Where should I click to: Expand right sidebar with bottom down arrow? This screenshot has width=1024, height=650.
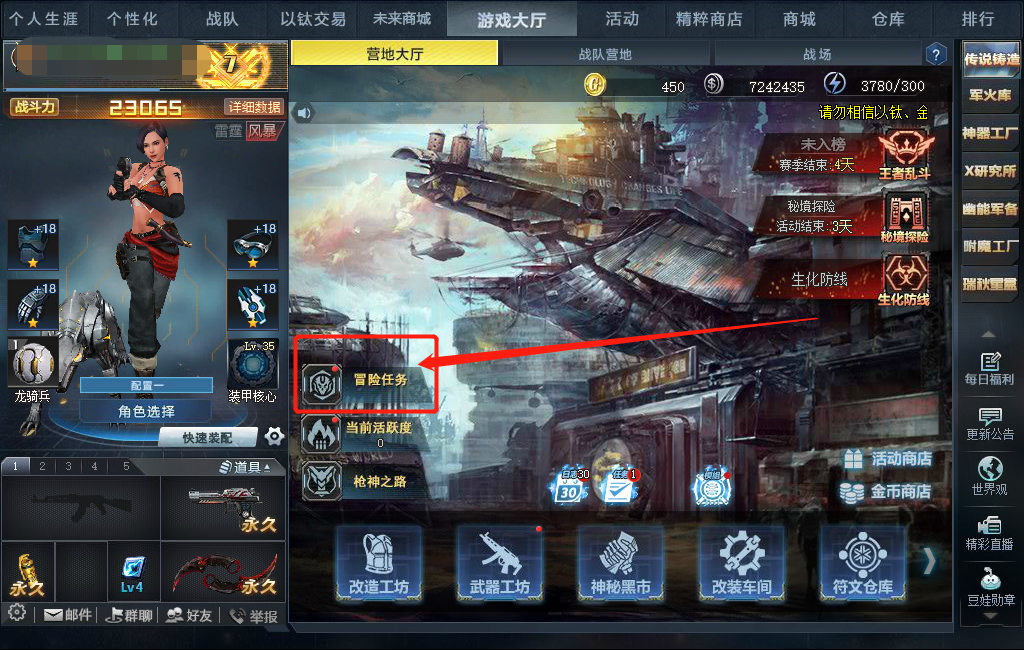(989, 616)
